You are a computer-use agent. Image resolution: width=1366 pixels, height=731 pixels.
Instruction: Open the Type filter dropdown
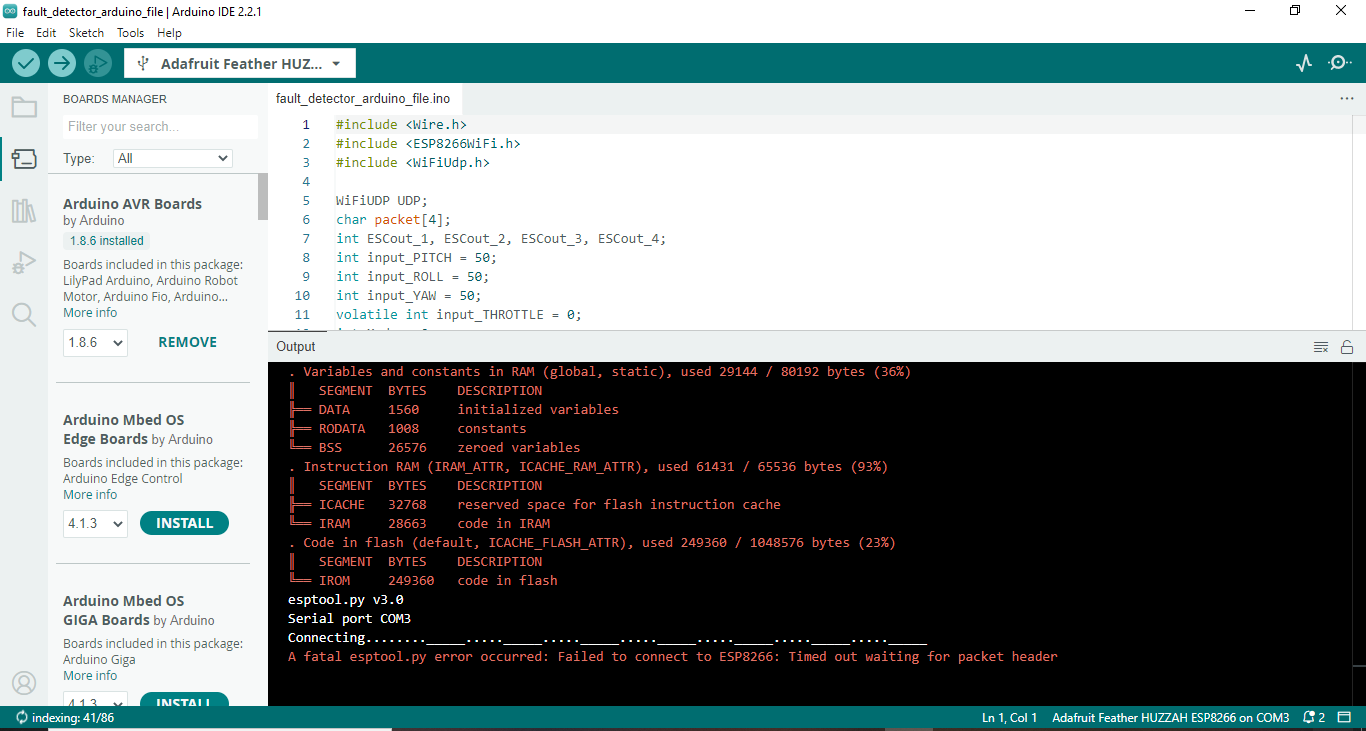click(174, 158)
